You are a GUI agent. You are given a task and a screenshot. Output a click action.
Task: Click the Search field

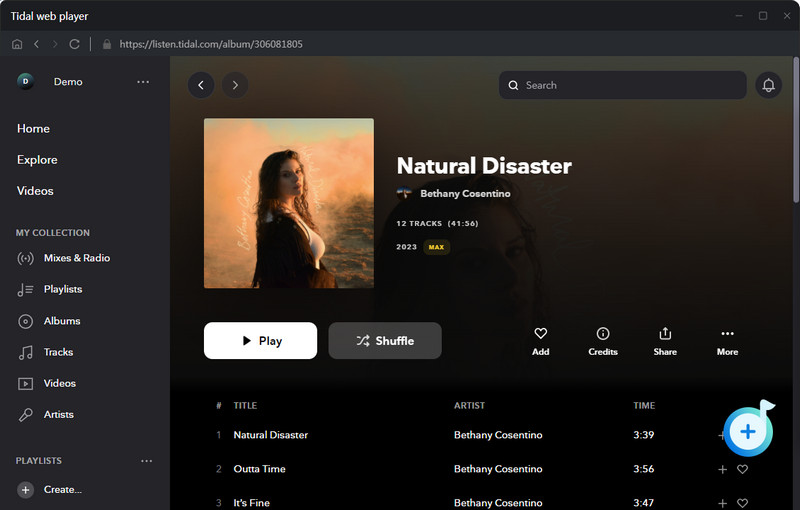coord(622,85)
